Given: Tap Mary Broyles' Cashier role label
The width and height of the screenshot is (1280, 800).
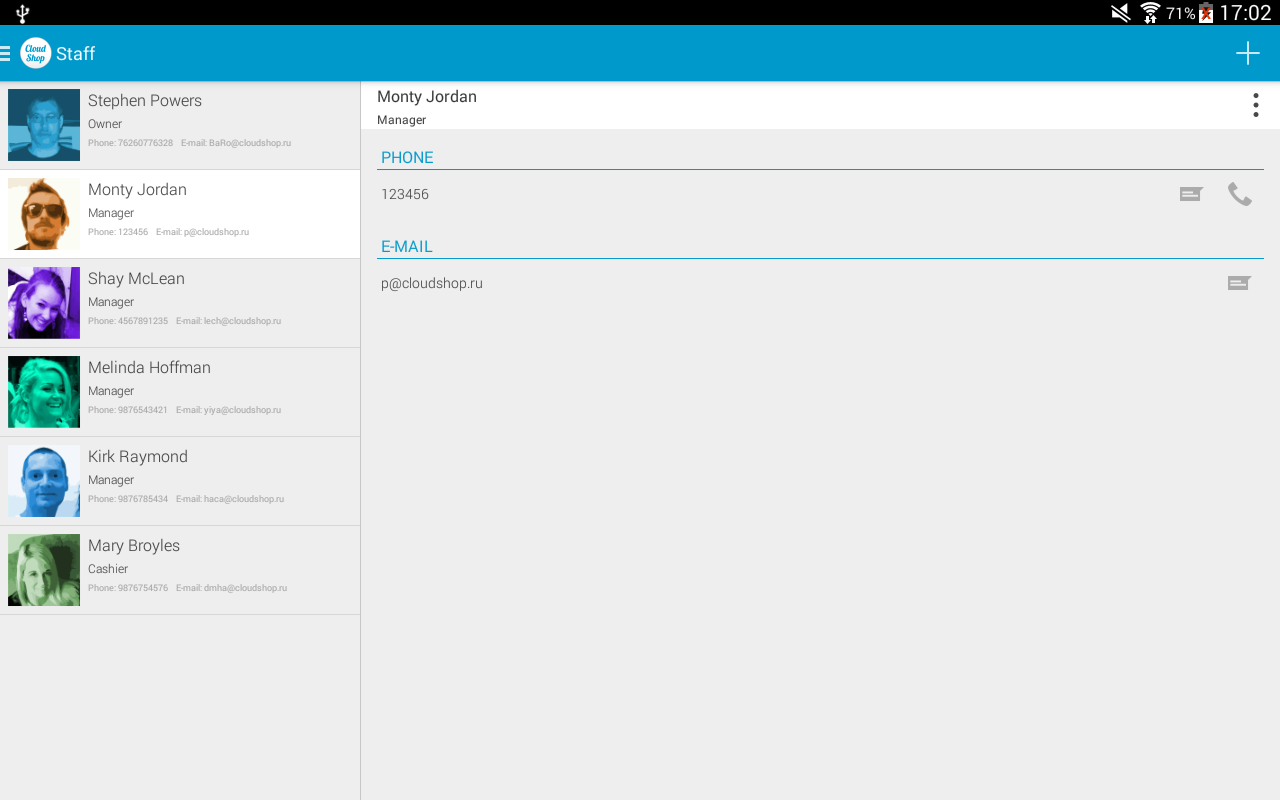Looking at the screenshot, I should tap(108, 568).
